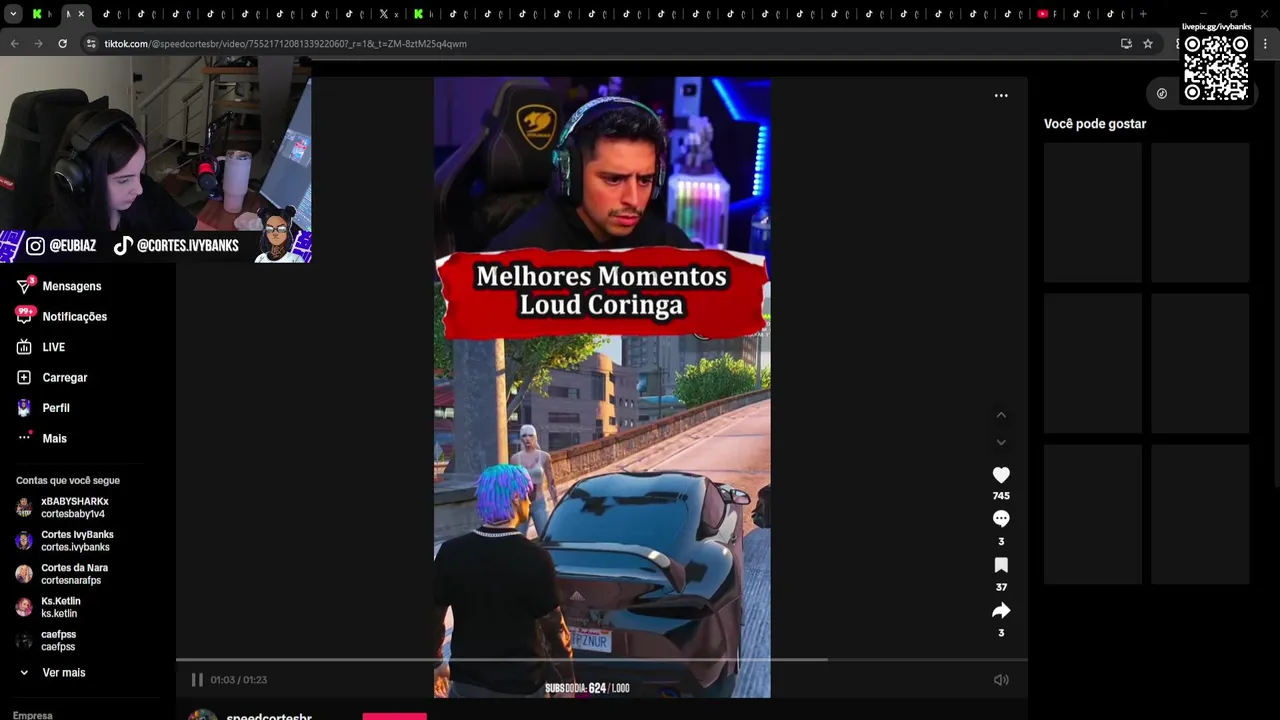Viewport: 1280px width, 720px height.
Task: Go to the next video with down chevron
Action: click(1001, 442)
